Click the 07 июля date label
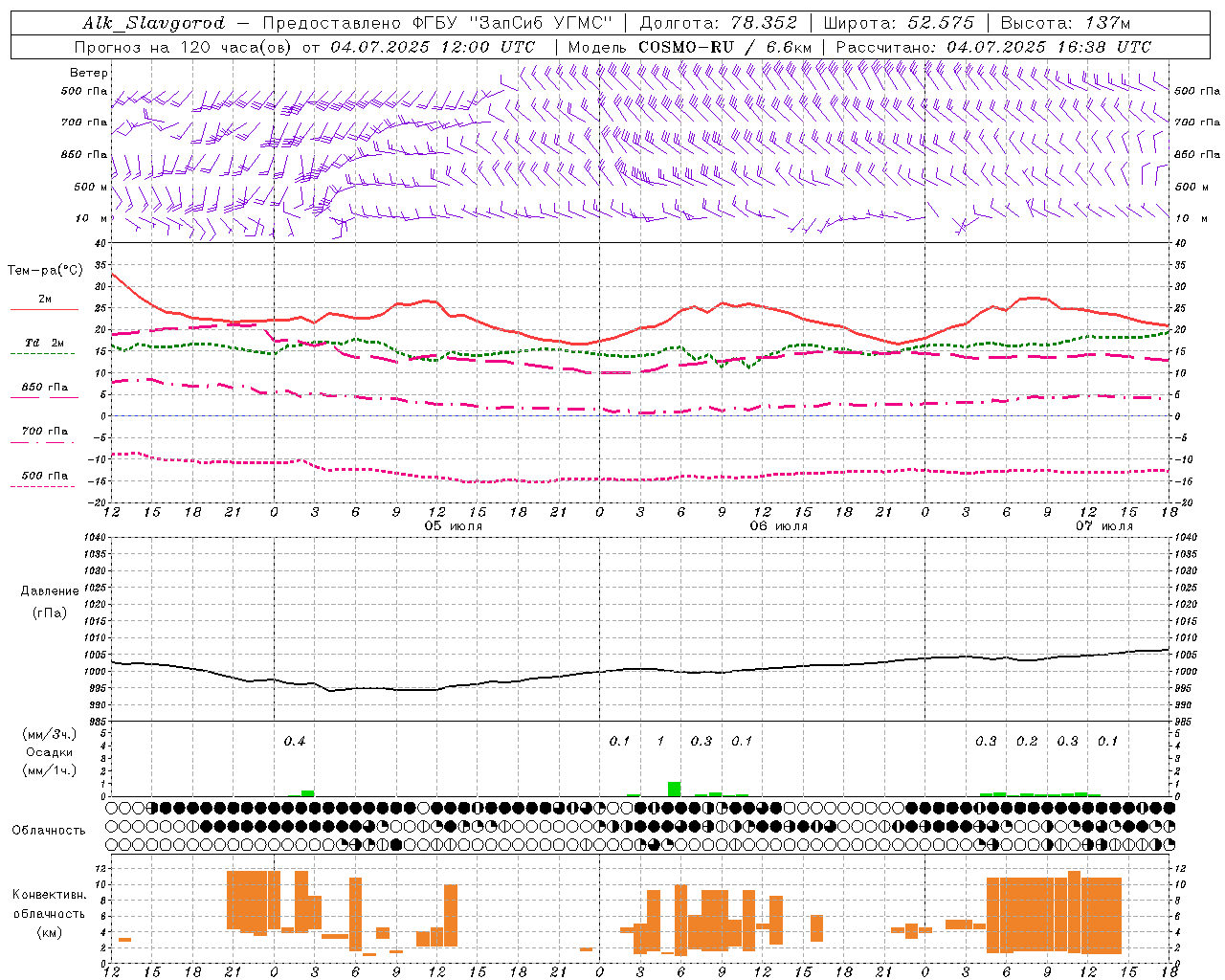 1104,526
